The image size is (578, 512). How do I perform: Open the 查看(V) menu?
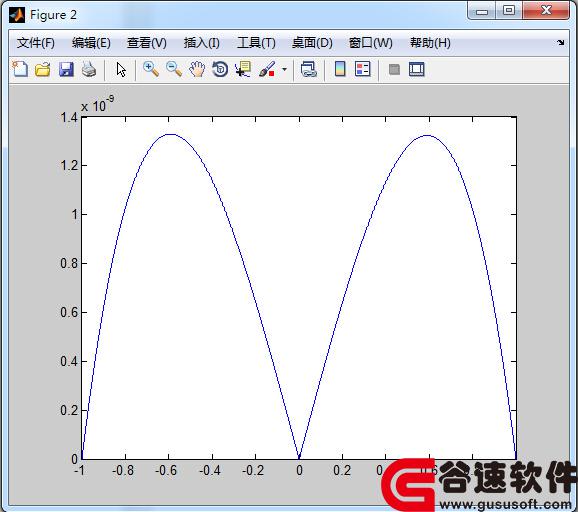(x=147, y=43)
